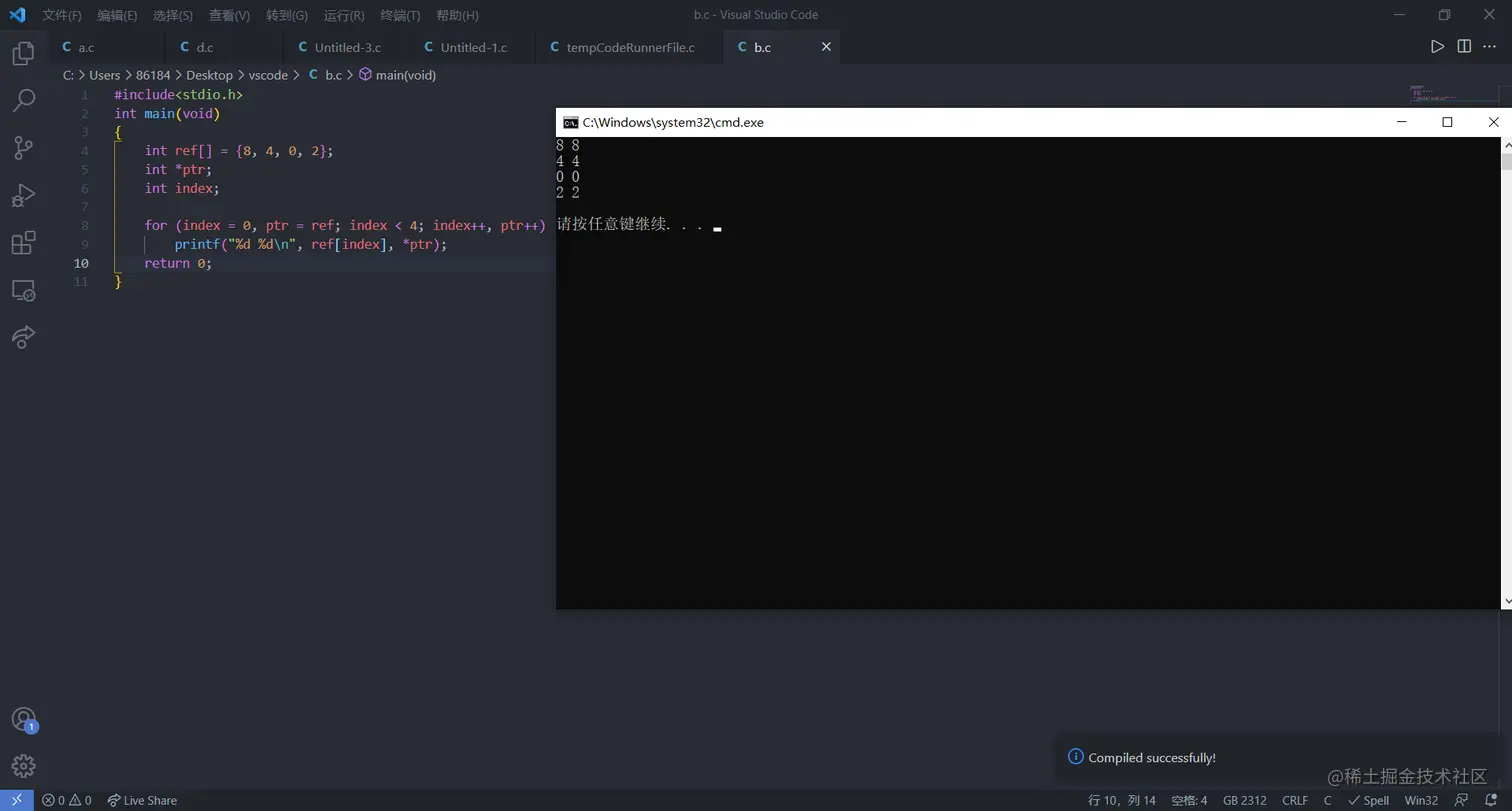Switch to the Untitled-1.c tab

point(473,47)
